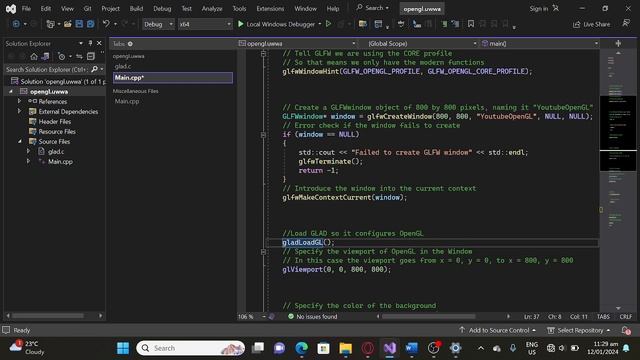Expand the External Dependencies node

[19, 111]
